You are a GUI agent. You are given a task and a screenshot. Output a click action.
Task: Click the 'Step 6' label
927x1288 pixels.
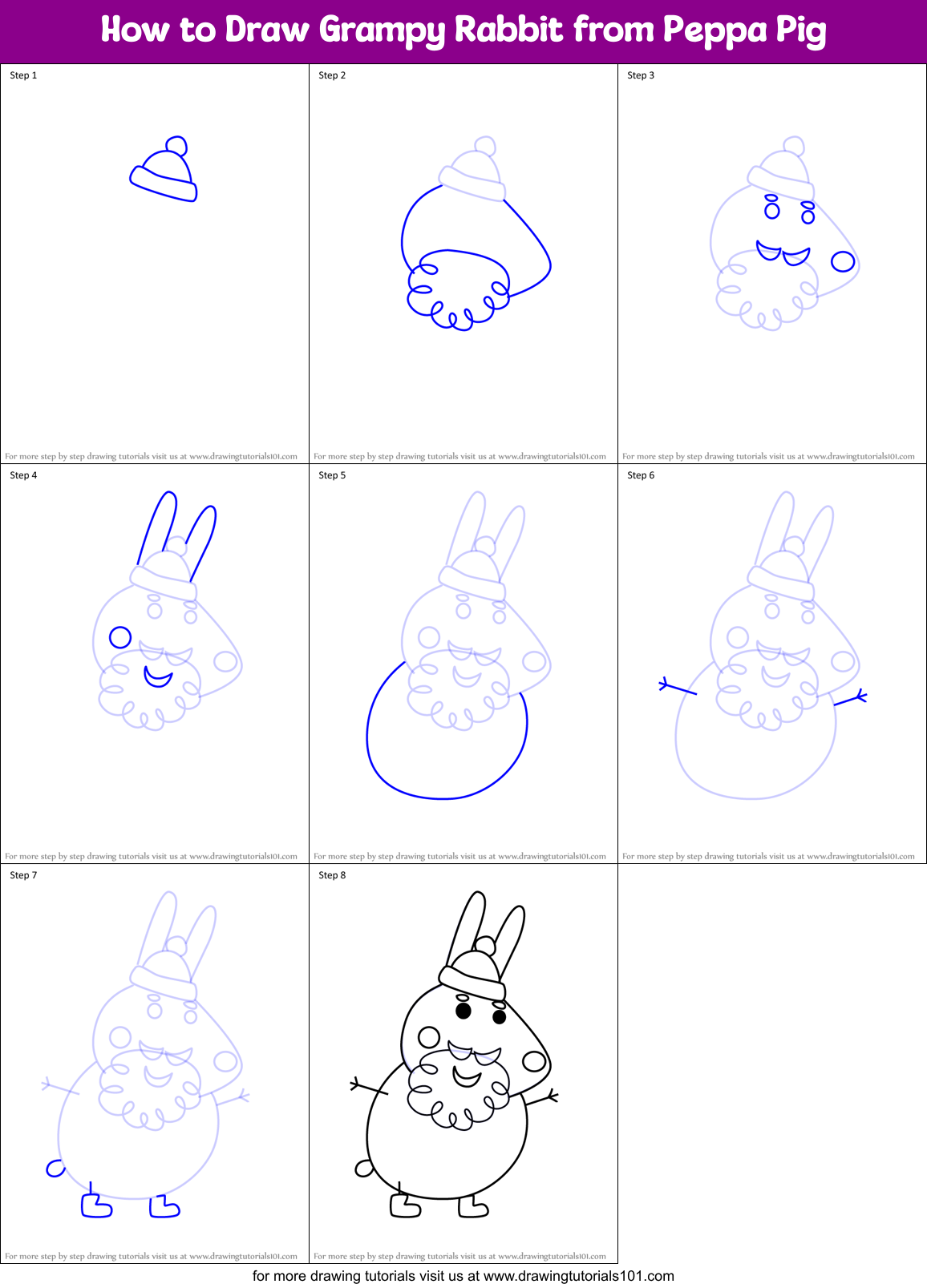[641, 475]
